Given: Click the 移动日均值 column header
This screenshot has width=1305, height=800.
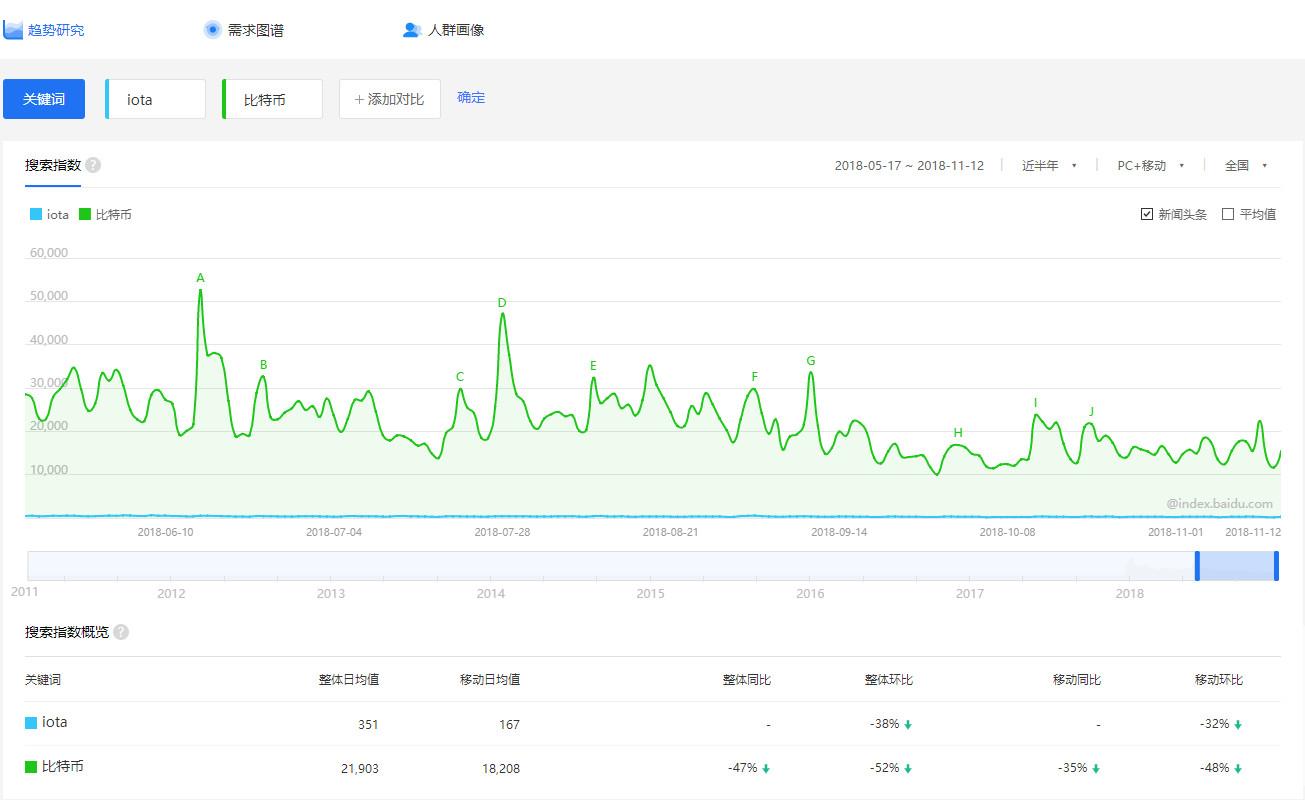Looking at the screenshot, I should [490, 680].
